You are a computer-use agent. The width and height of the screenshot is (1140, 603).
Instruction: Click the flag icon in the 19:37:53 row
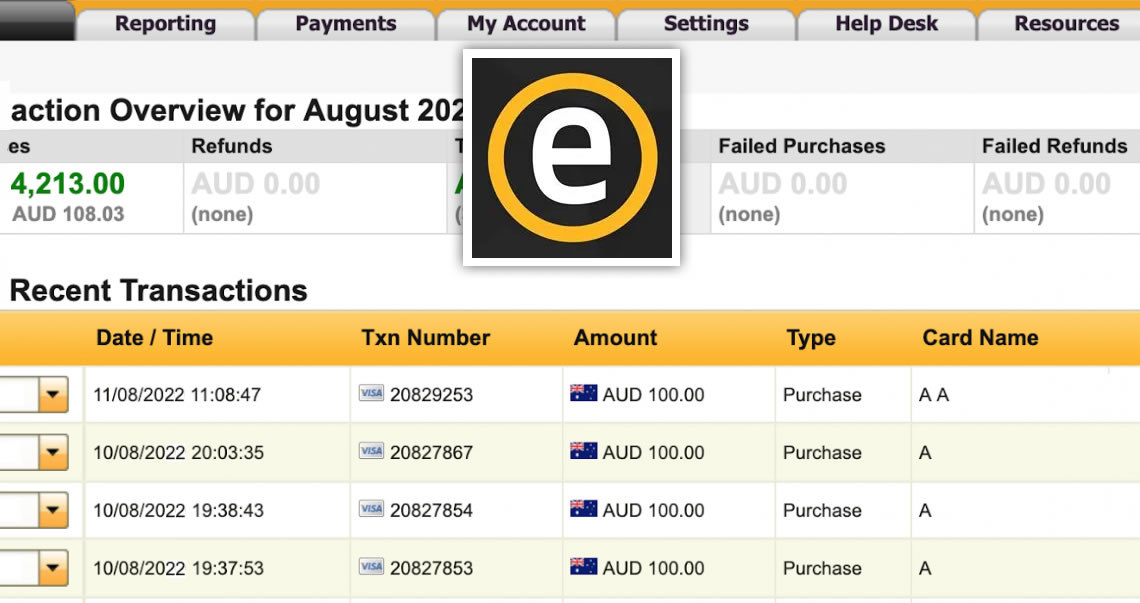point(583,567)
